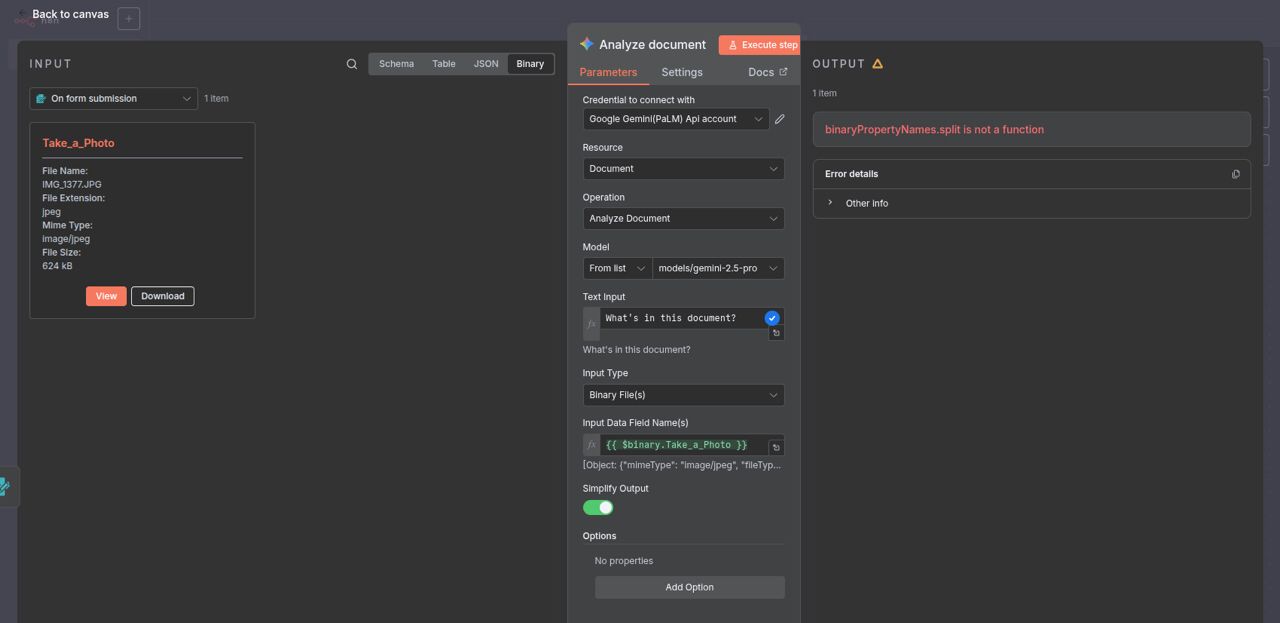Screen dimensions: 1280x623
Task: Copy error details using the copy icon
Action: (1235, 174)
